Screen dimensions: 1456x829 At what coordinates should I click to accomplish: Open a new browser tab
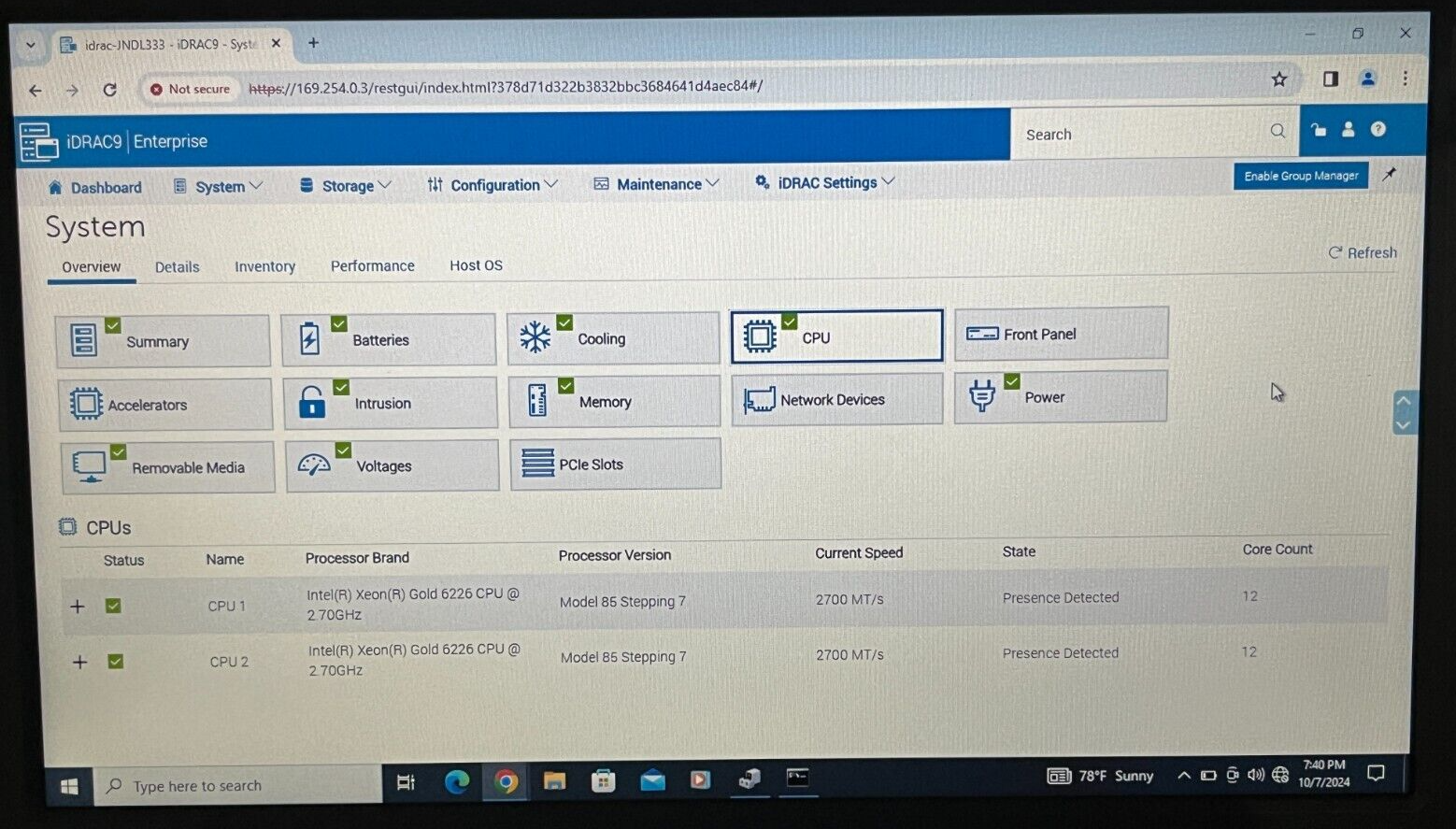[313, 43]
